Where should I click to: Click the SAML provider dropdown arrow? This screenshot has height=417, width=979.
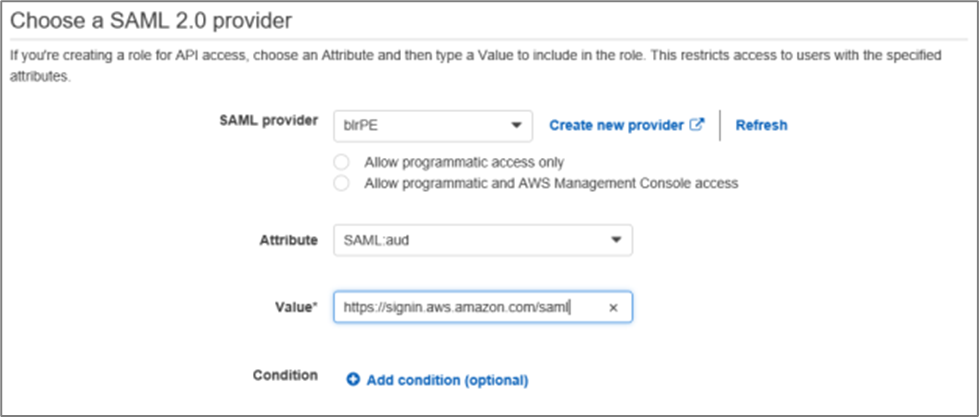coord(516,126)
